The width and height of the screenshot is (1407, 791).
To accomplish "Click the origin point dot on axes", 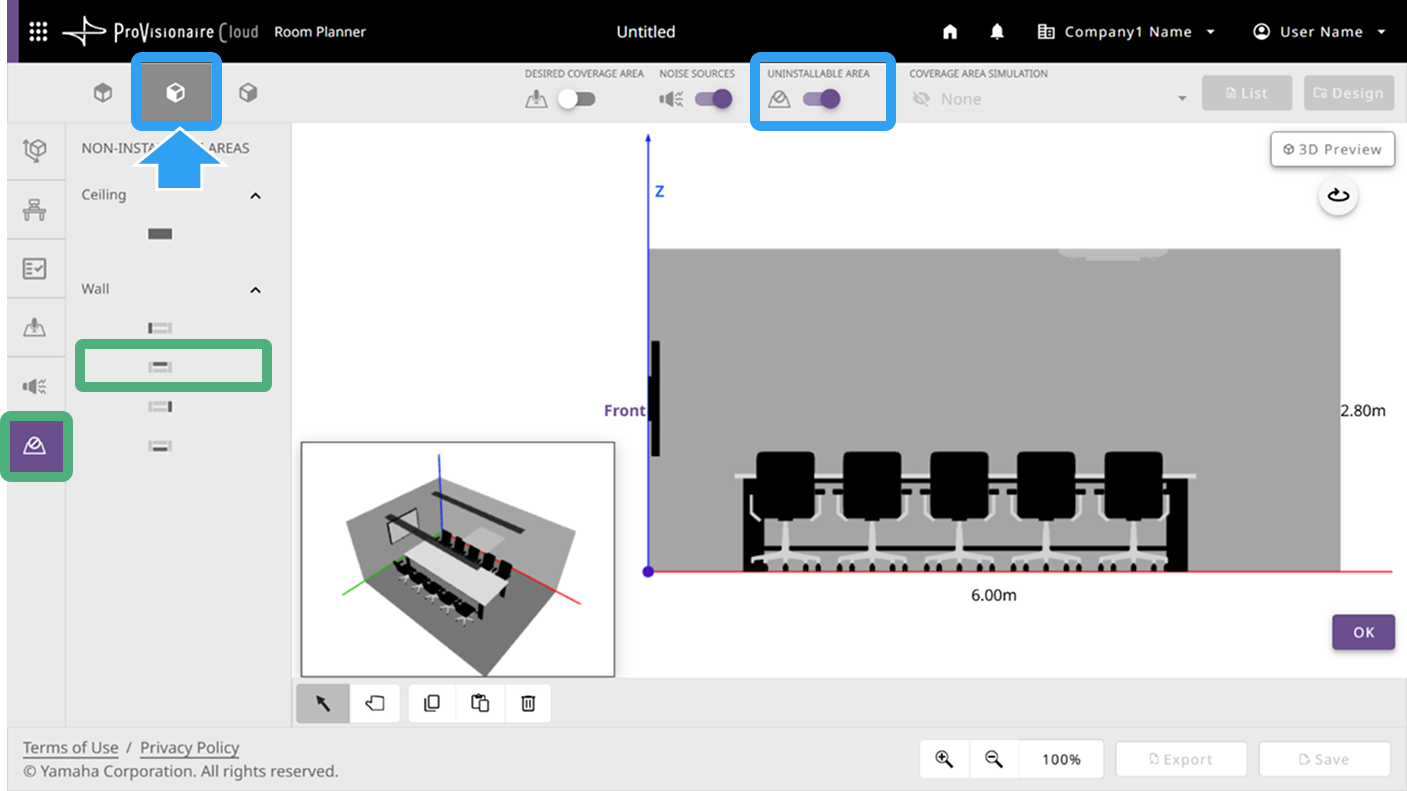I will 648,571.
